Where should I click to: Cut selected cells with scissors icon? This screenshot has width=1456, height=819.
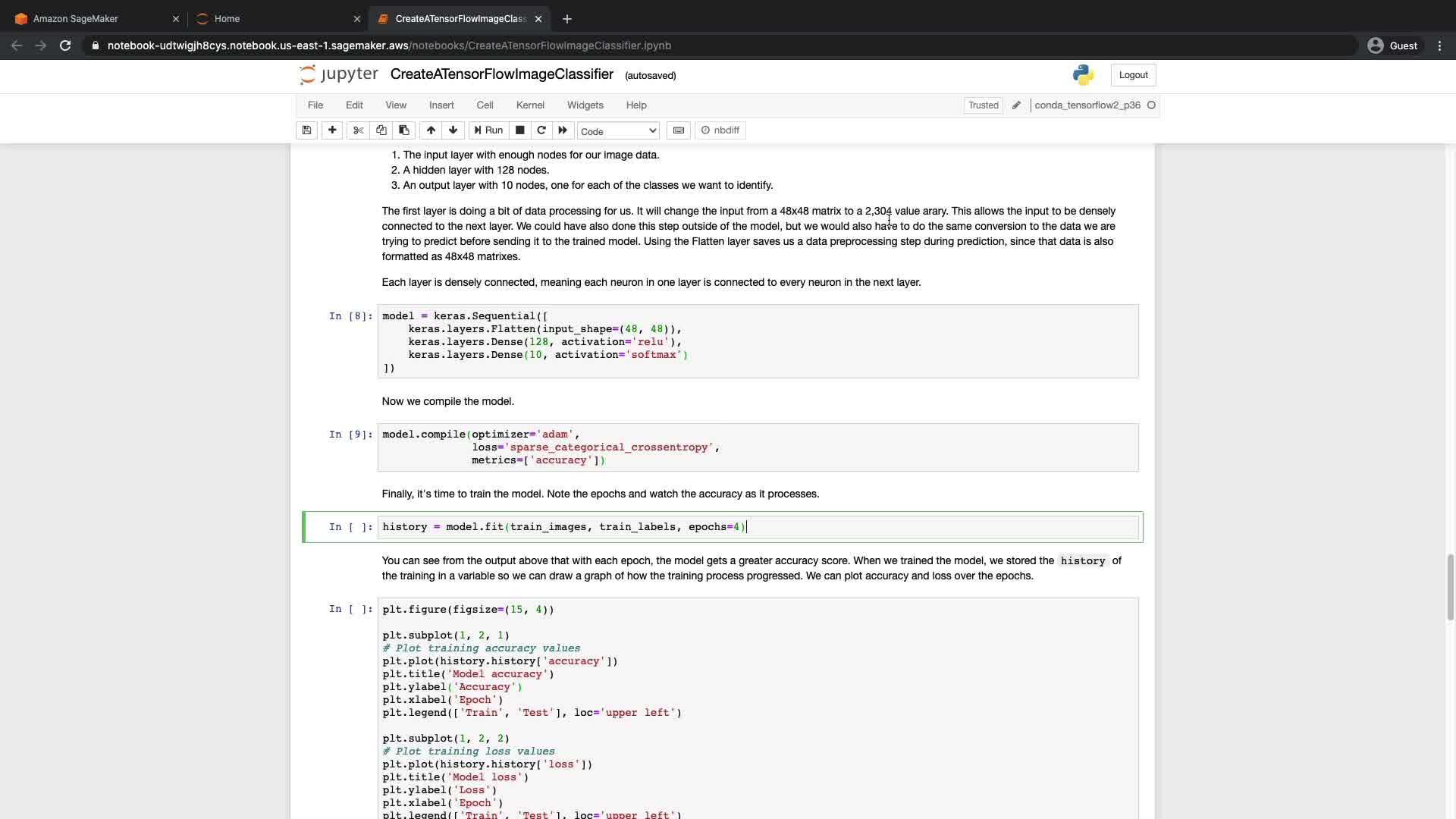click(x=359, y=130)
